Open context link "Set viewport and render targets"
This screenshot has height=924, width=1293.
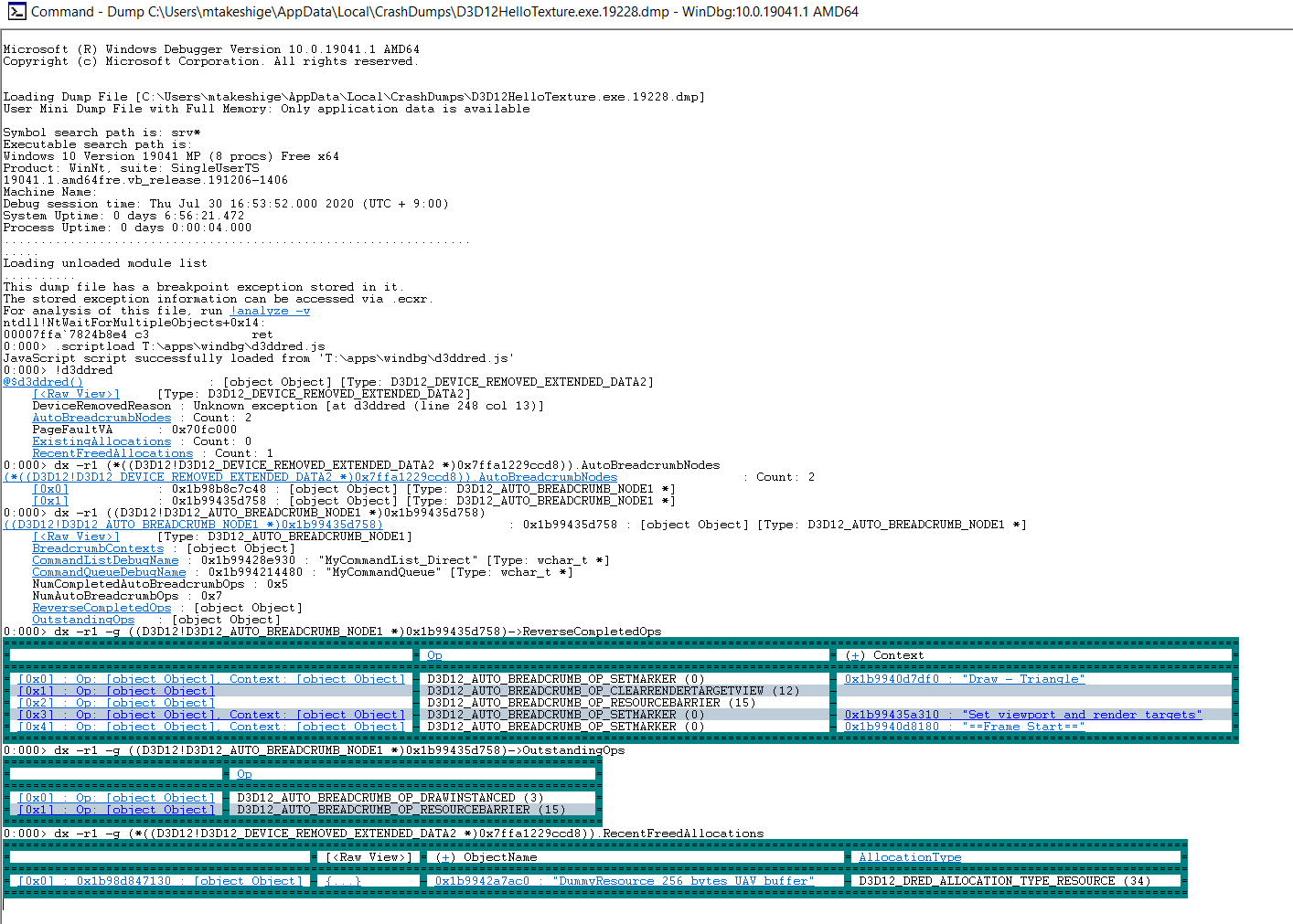pyautogui.click(x=1023, y=715)
